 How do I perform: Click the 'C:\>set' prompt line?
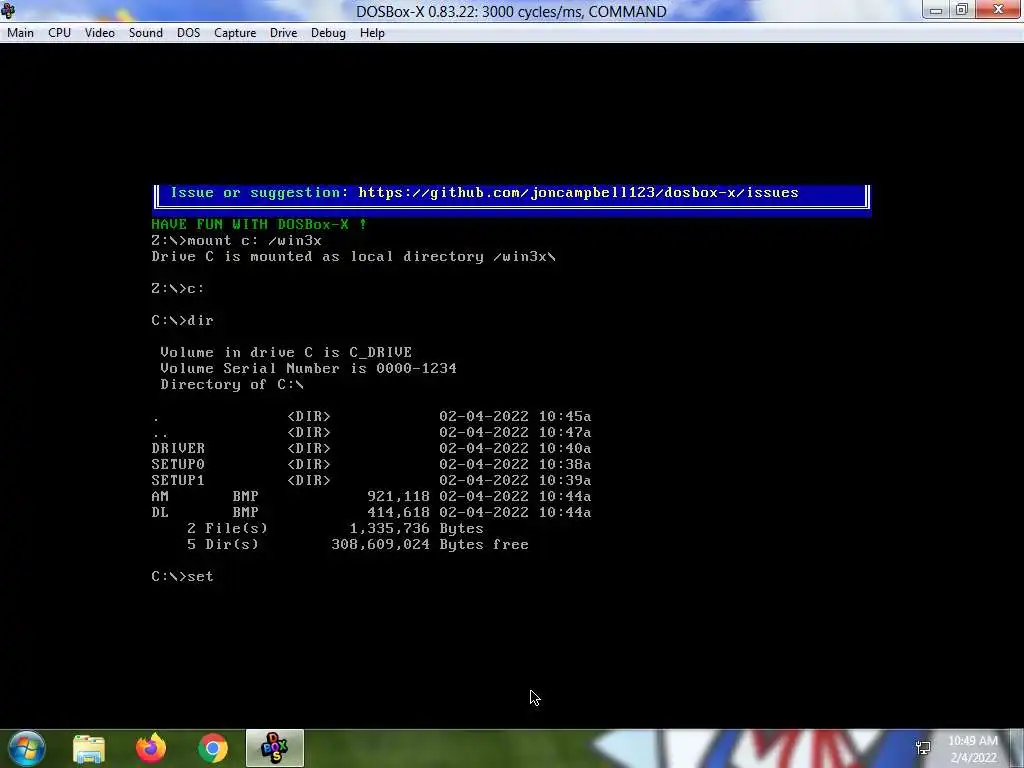tap(182, 577)
